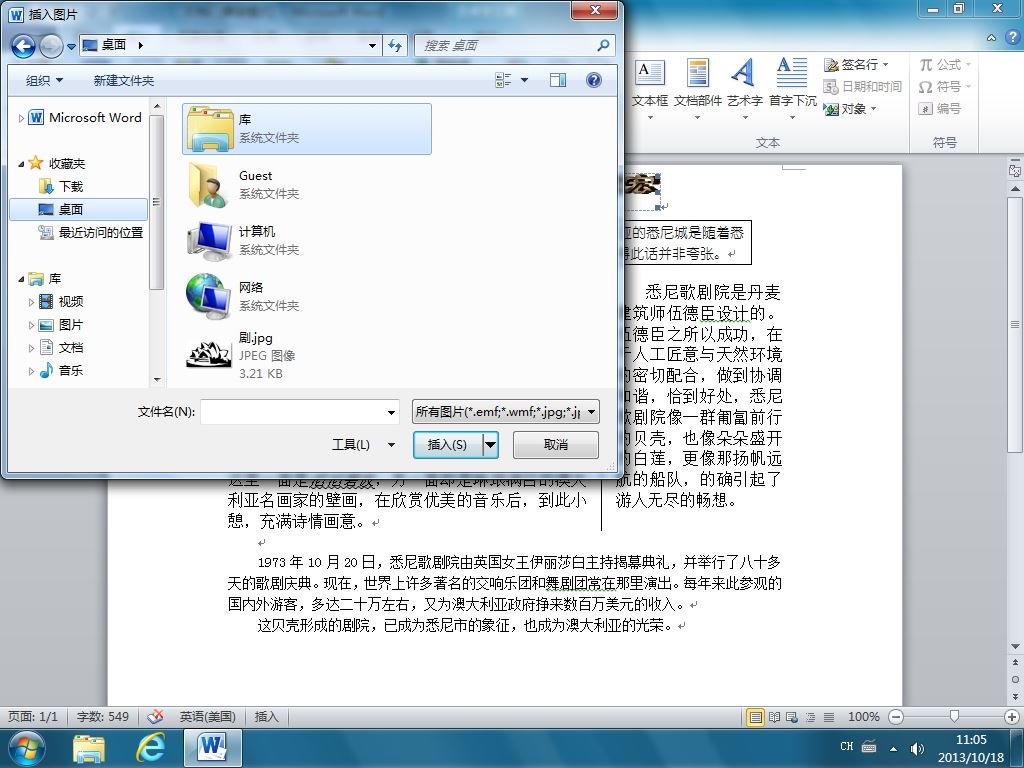Click the zoom slider handle
The image size is (1024, 768).
[954, 717]
